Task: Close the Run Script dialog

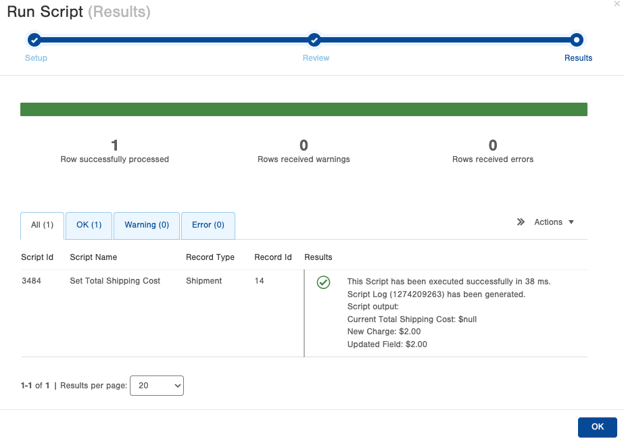Action: pyautogui.click(x=617, y=4)
